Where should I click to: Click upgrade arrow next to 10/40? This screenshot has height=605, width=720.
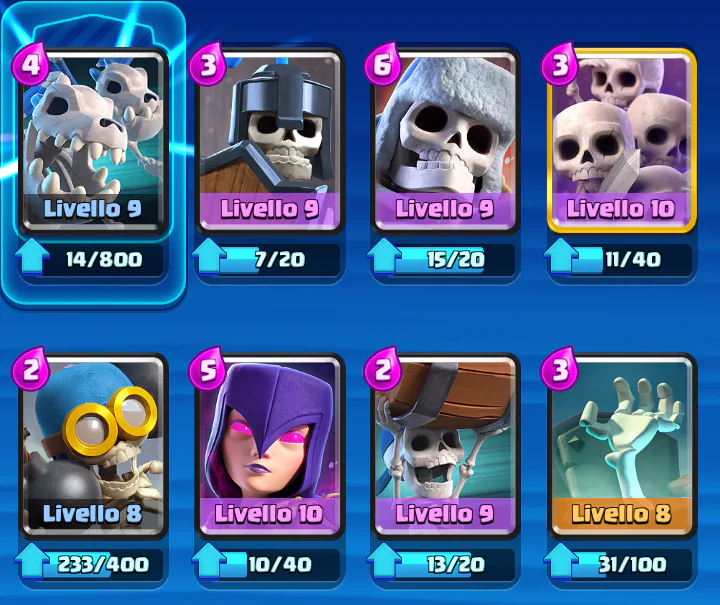coord(209,562)
